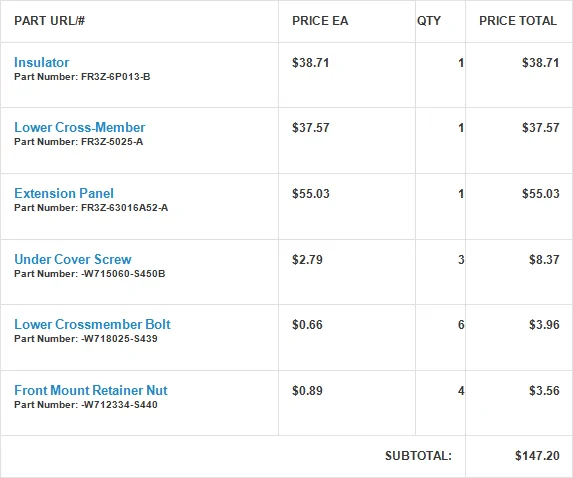Click the quantity 4 for Retainer Nut
The width and height of the screenshot is (573, 478).
(461, 391)
